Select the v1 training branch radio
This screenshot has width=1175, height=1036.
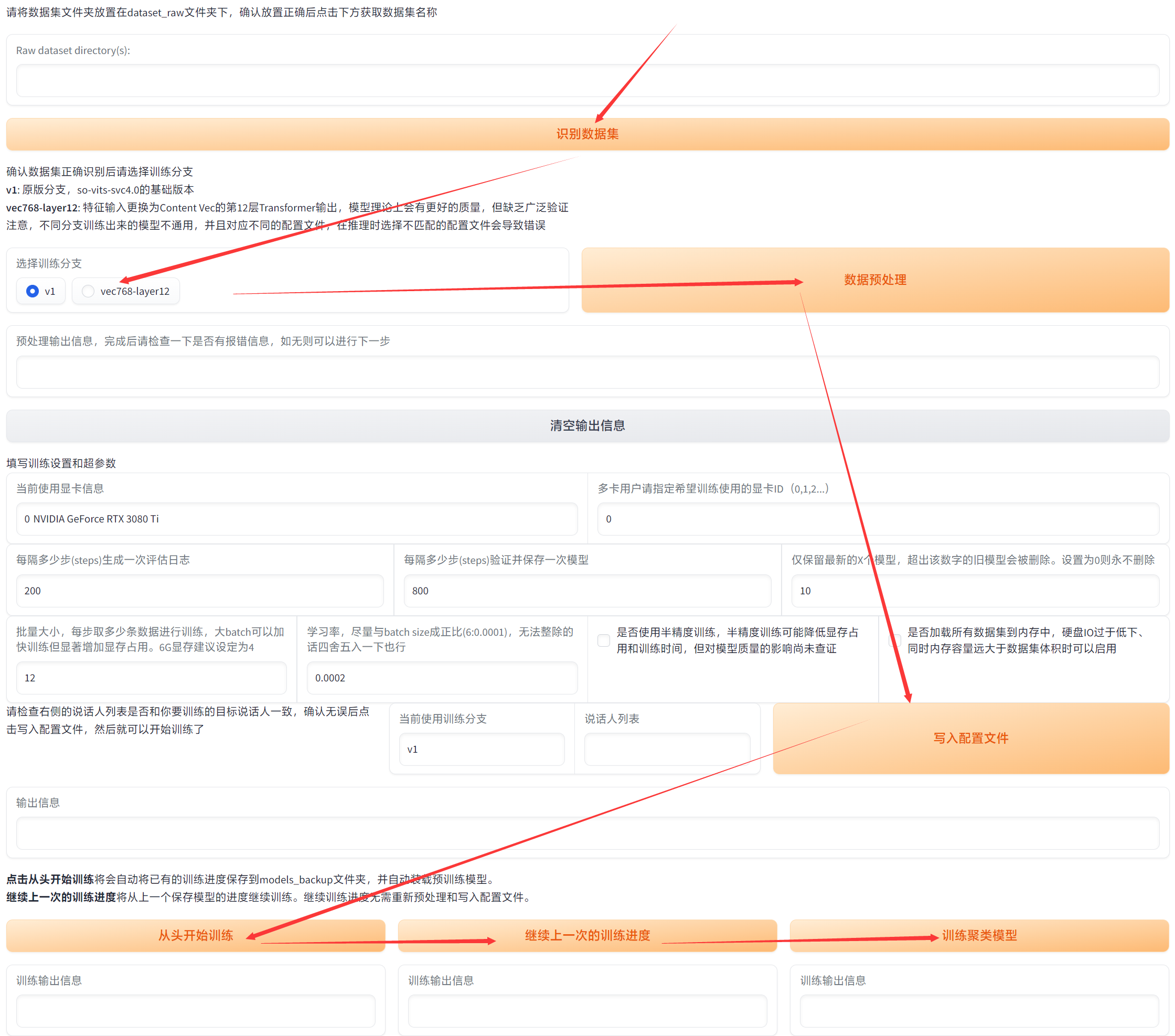pyautogui.click(x=33, y=292)
